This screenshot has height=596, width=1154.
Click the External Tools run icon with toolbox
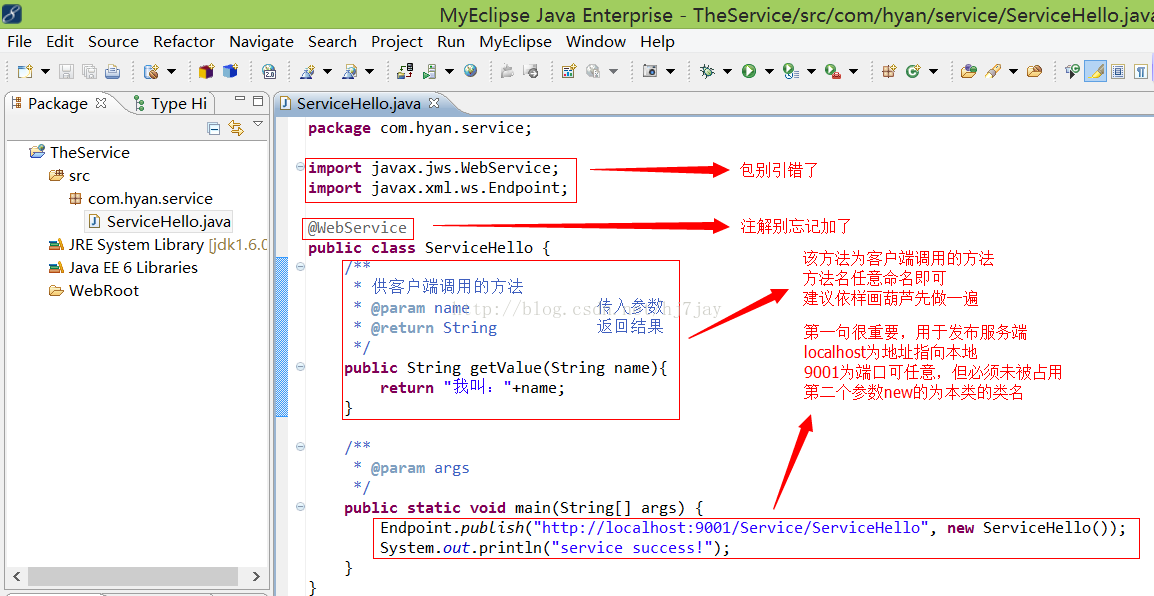click(833, 71)
